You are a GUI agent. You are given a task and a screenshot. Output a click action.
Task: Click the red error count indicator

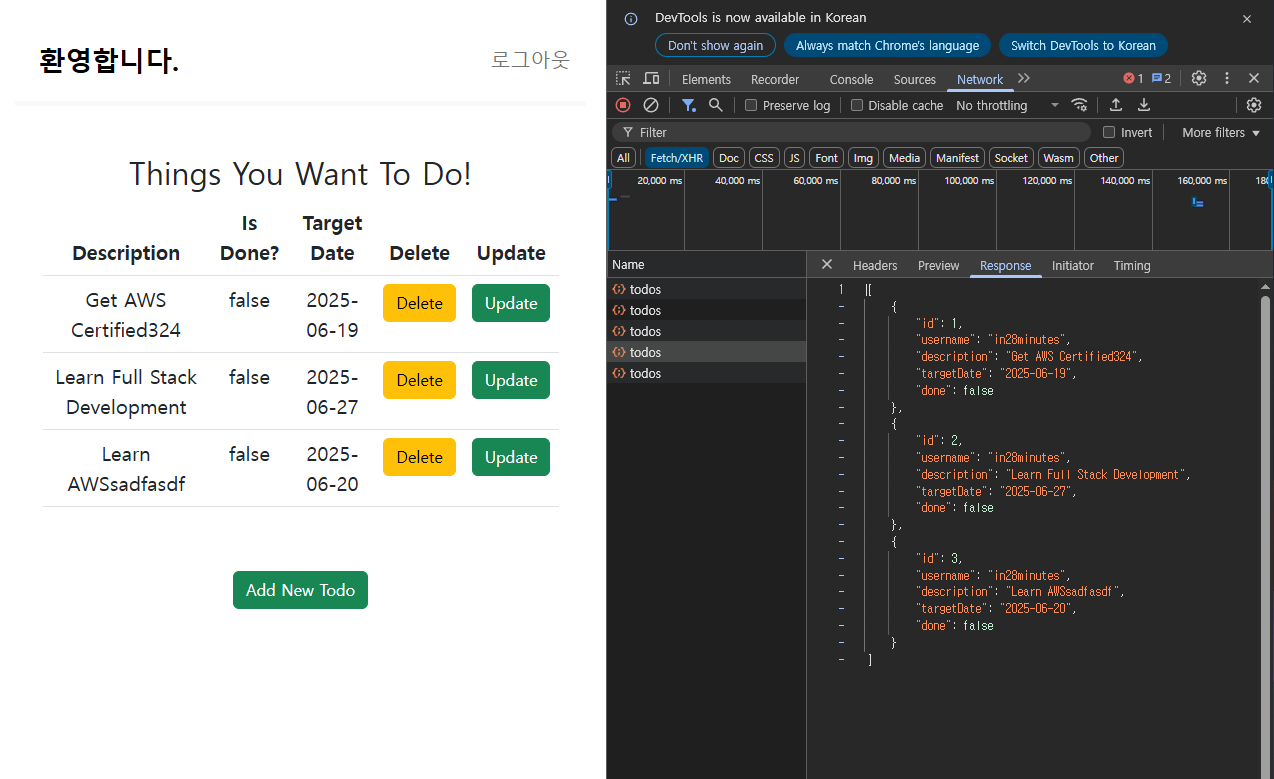point(1133,78)
